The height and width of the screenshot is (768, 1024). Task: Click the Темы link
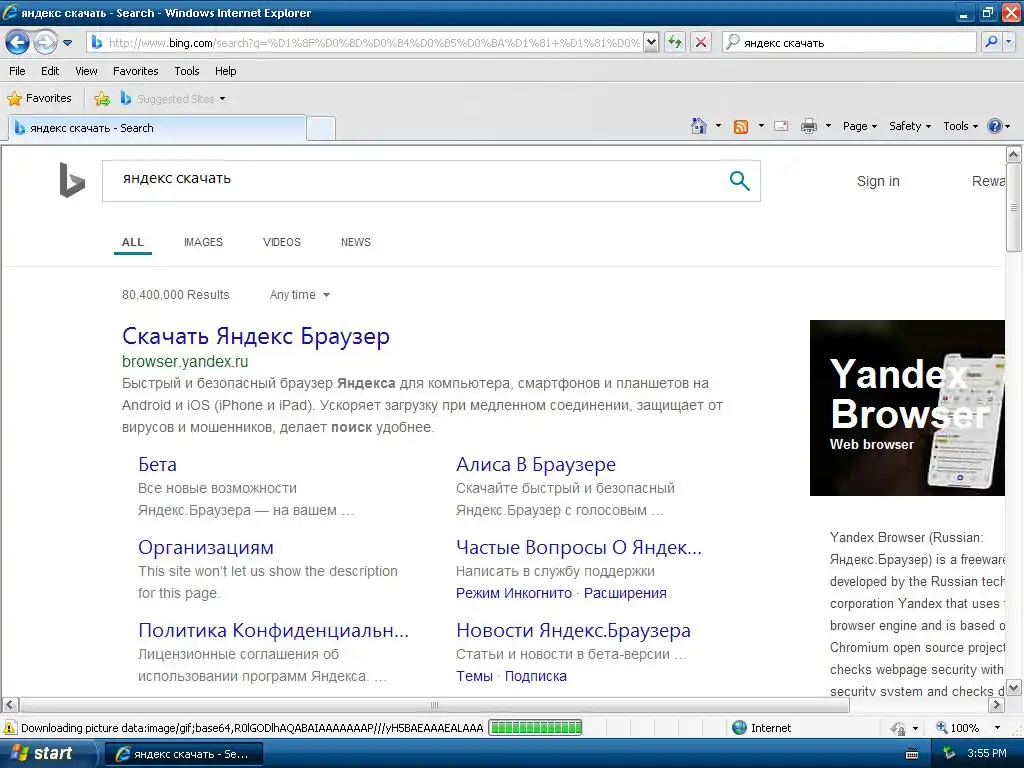click(x=474, y=677)
